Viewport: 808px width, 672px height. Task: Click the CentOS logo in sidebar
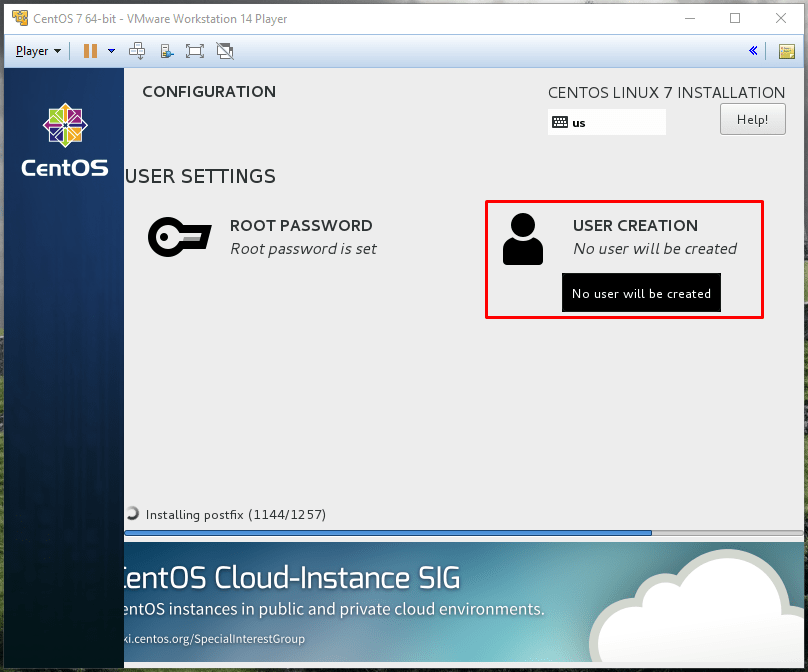point(65,140)
